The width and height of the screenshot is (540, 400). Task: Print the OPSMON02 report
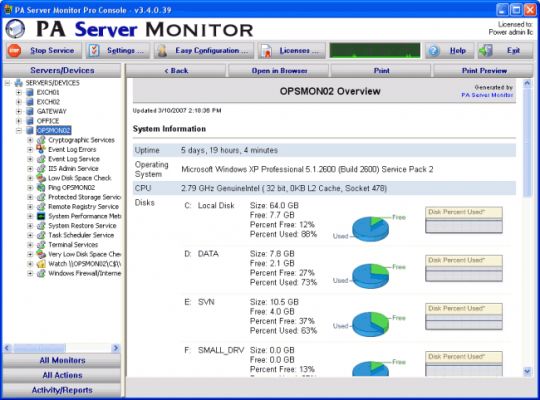tap(381, 71)
